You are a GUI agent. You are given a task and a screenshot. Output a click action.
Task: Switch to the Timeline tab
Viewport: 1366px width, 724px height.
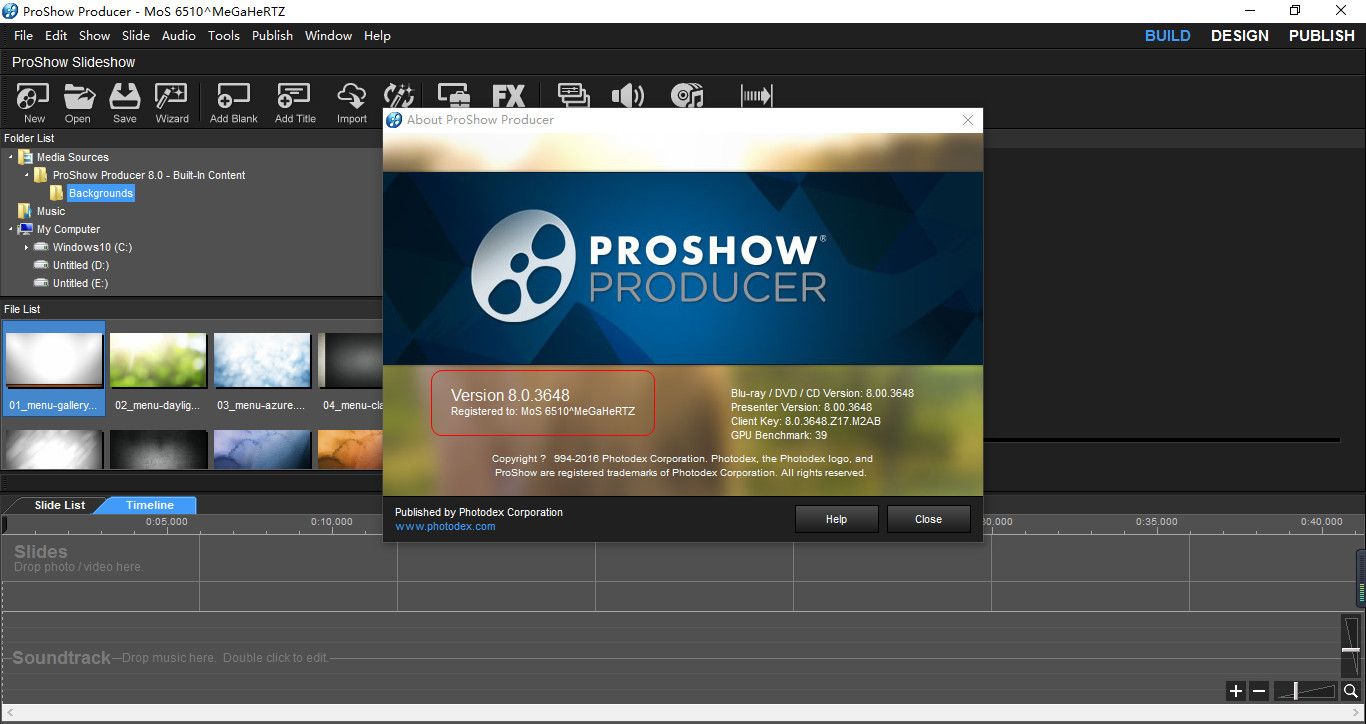click(149, 505)
